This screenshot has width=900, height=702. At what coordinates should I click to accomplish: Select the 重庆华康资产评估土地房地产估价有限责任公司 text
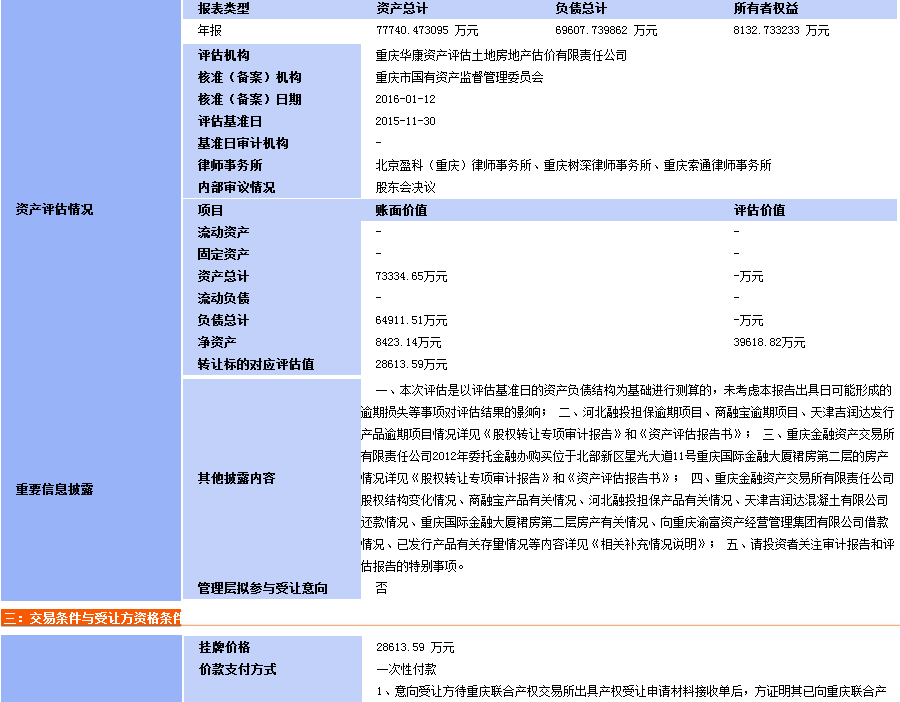501,56
